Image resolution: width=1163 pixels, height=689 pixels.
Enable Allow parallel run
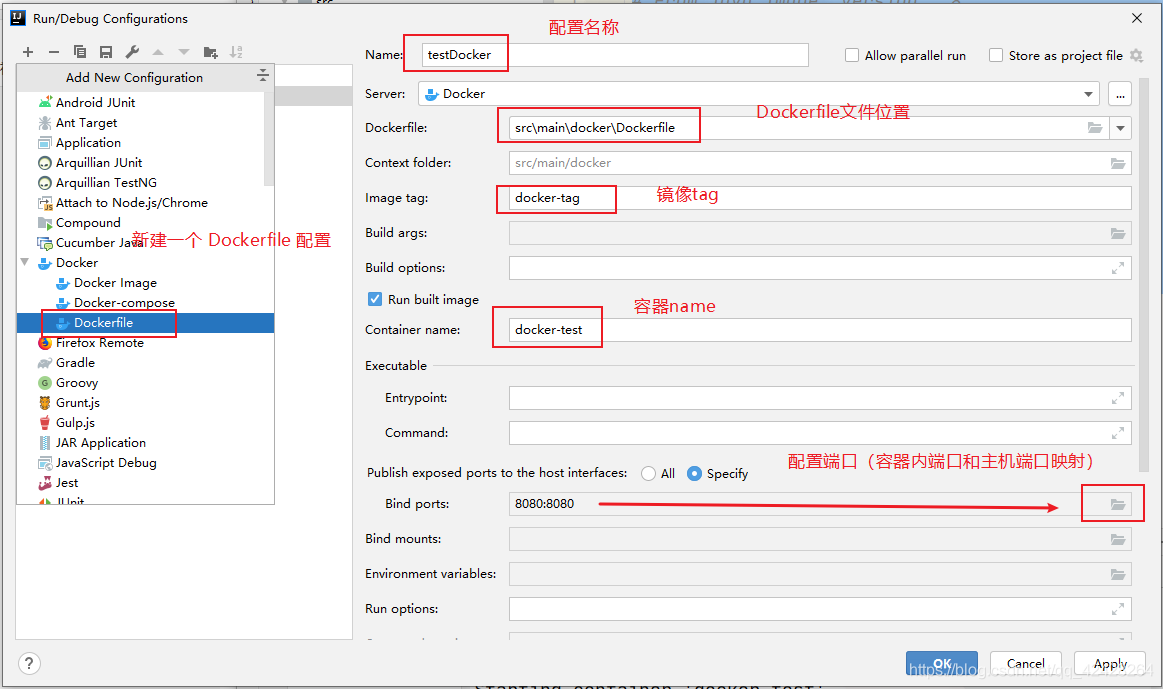tap(852, 55)
